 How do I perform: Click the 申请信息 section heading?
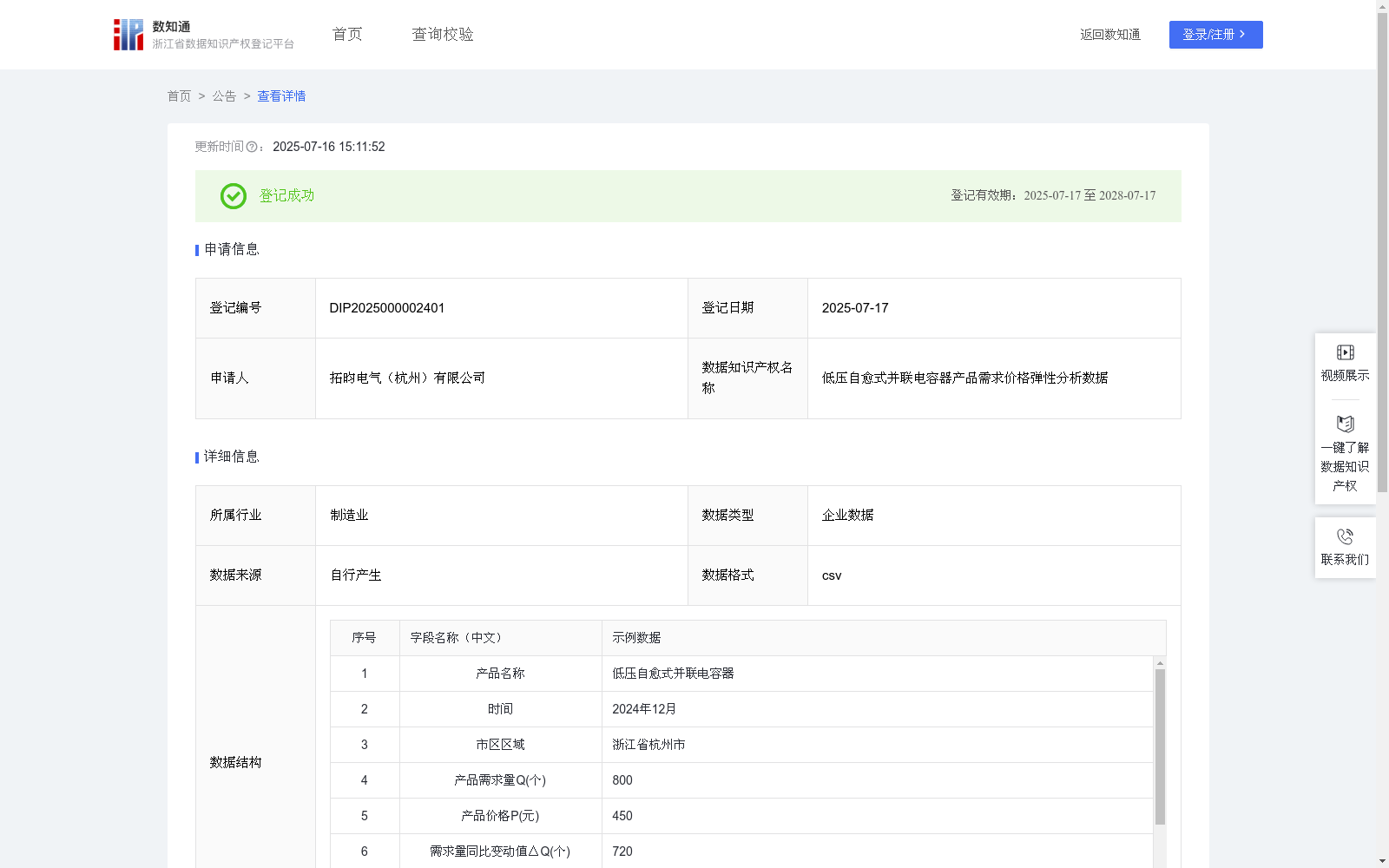point(232,249)
